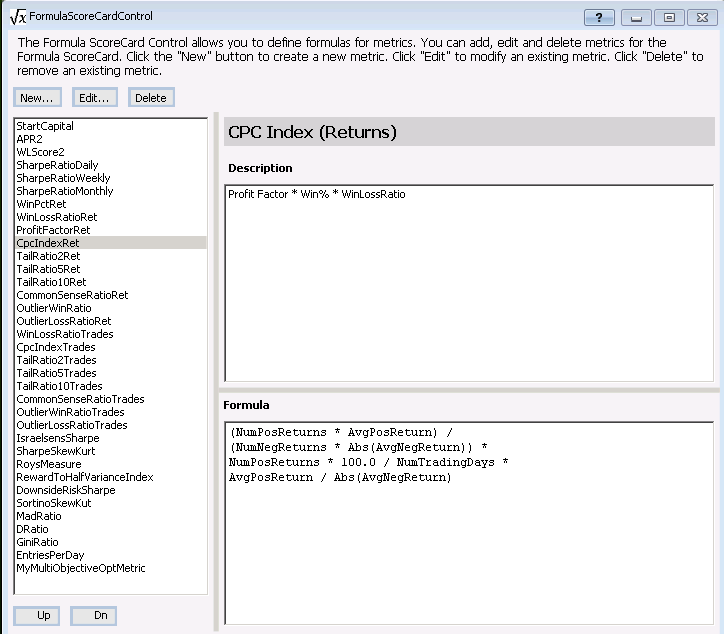Choose MyMultiObjectiveOptMetric at list bottom

(81, 568)
